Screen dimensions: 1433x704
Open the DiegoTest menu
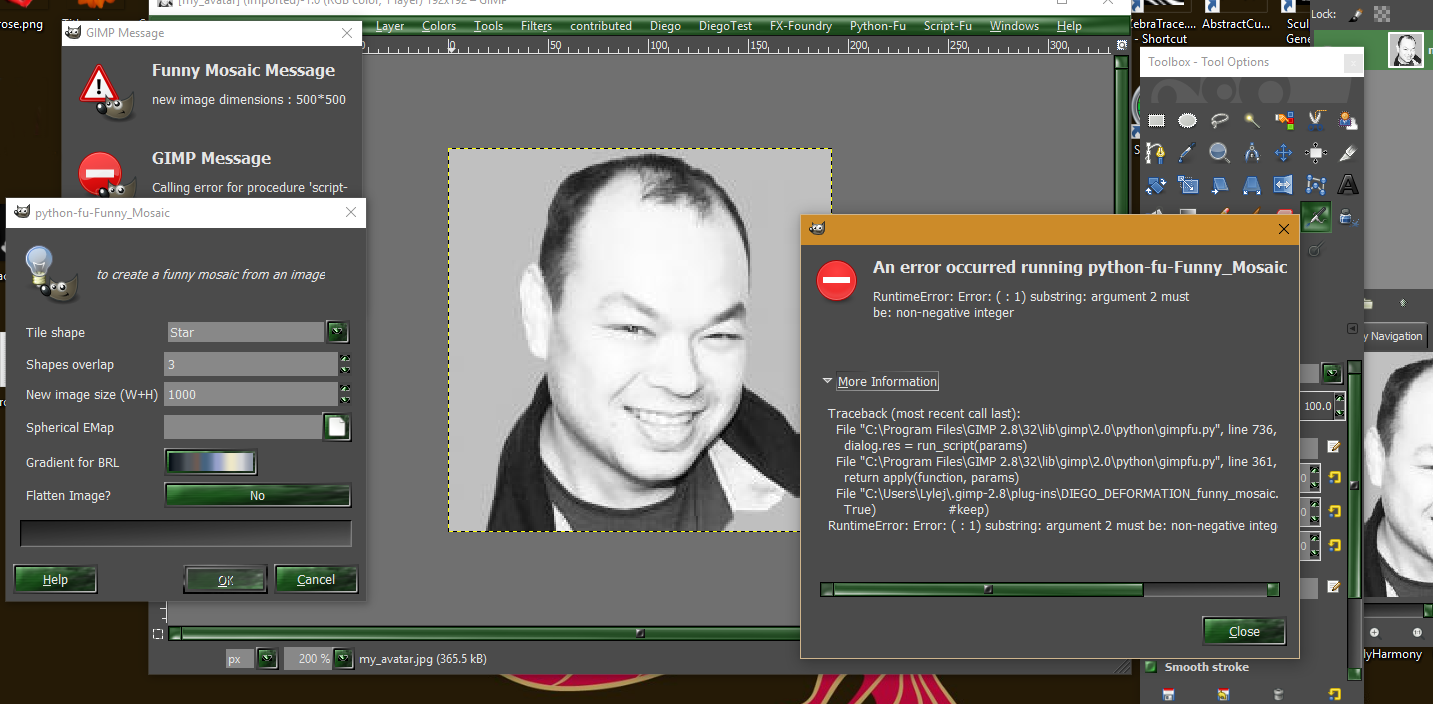[x=726, y=26]
